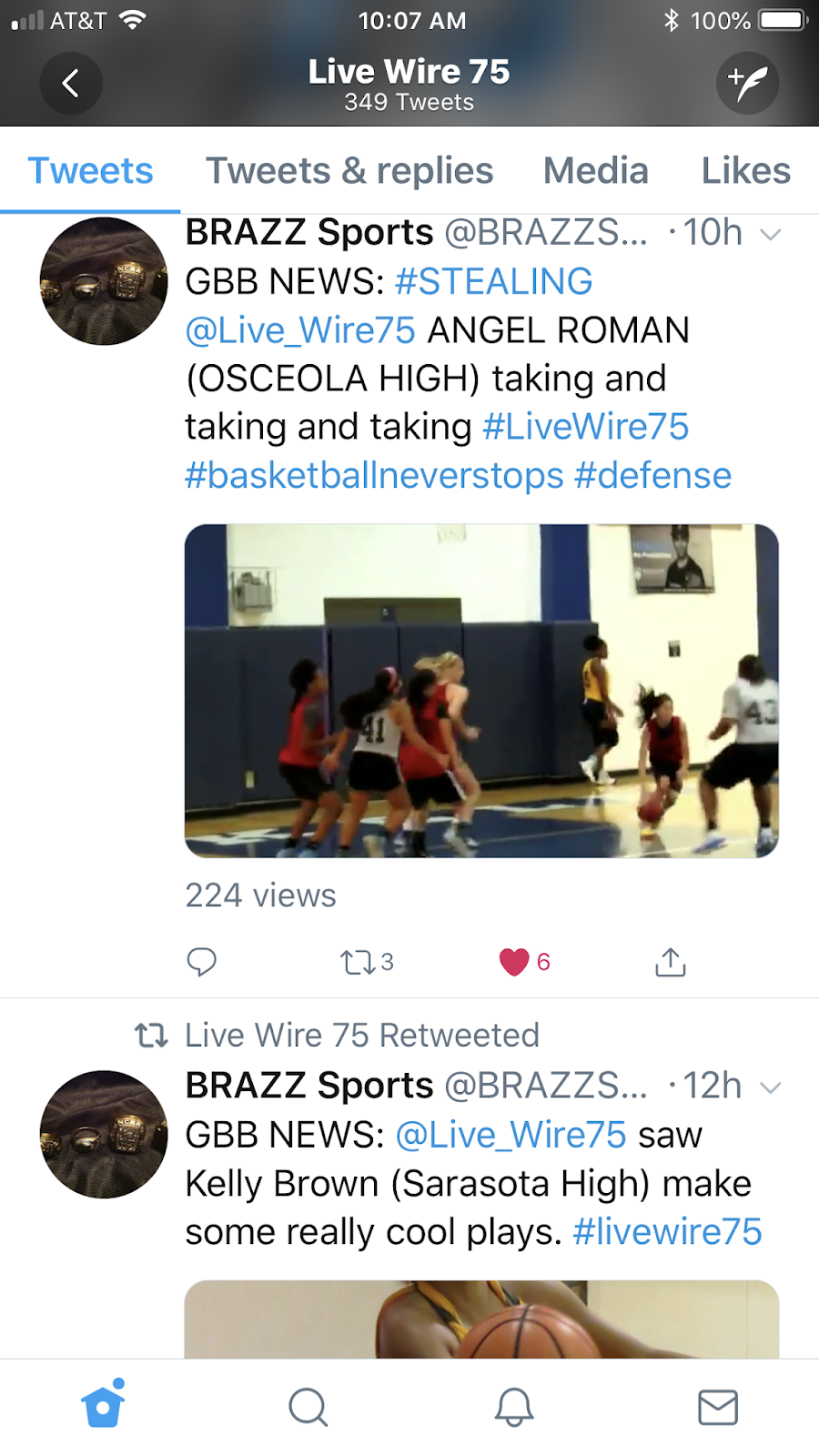This screenshot has height=1456, width=819.
Task: Open the Search magnifier tab
Action: (x=308, y=1407)
